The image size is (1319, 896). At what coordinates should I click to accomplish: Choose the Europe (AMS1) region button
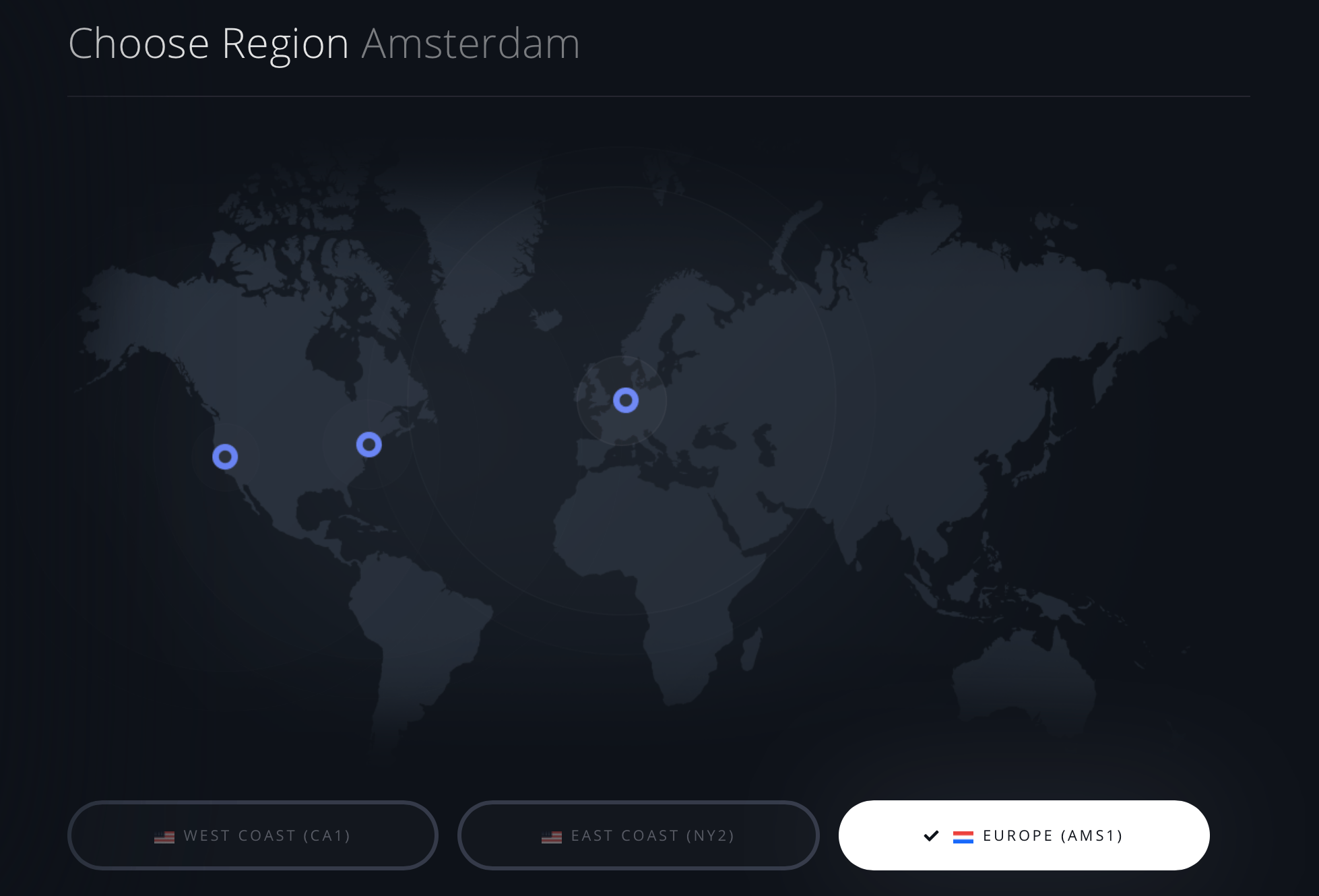1024,835
